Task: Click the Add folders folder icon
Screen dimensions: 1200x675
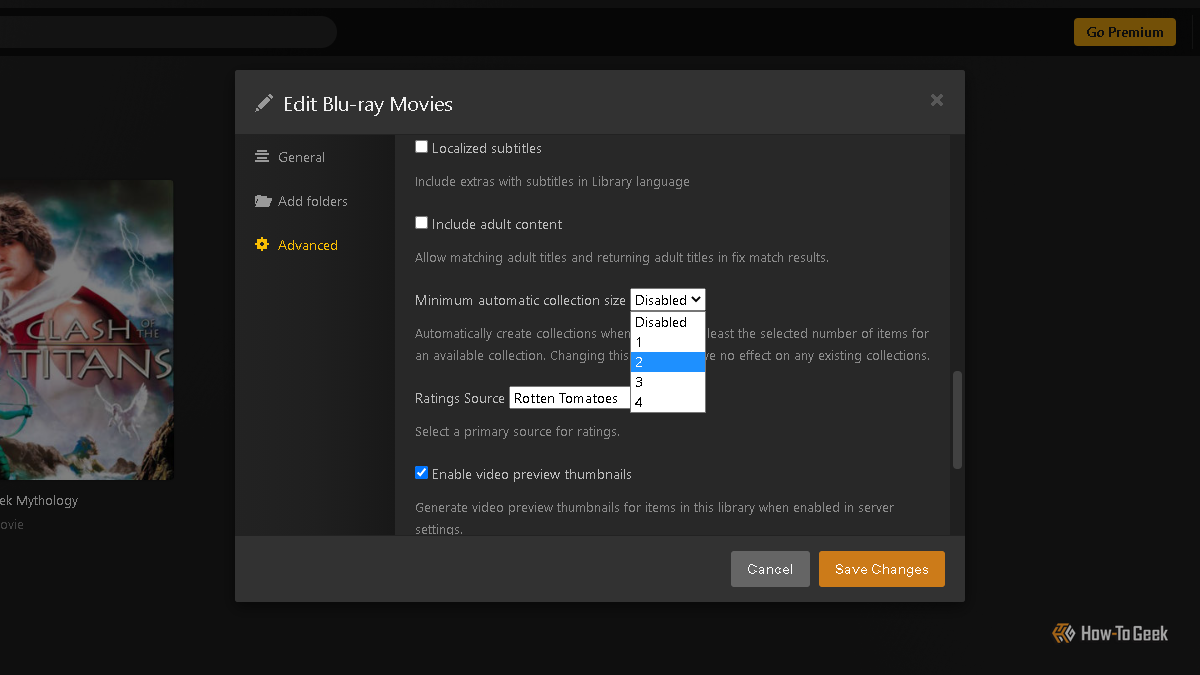Action: point(263,201)
